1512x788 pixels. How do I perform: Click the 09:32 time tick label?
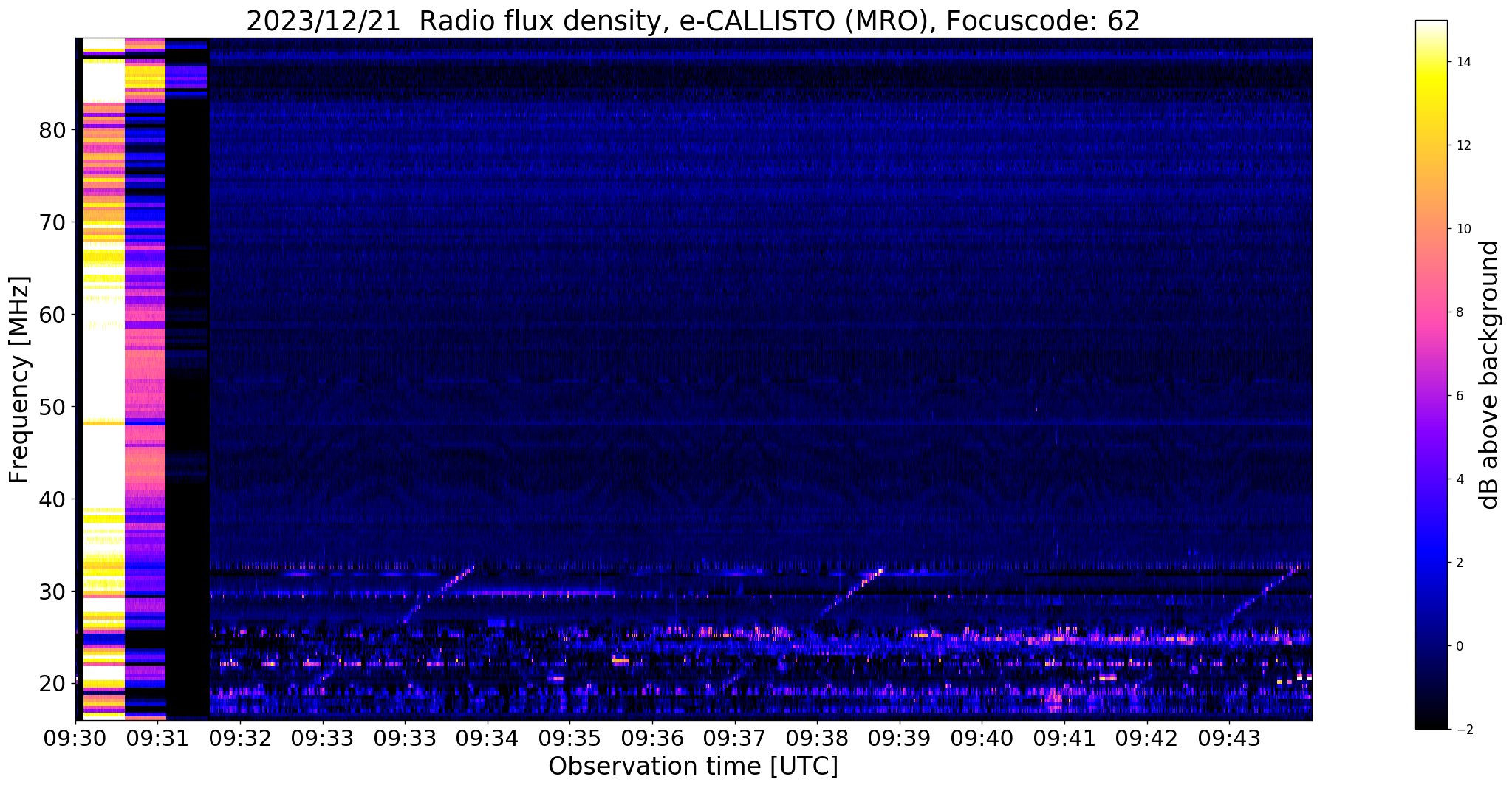[240, 738]
